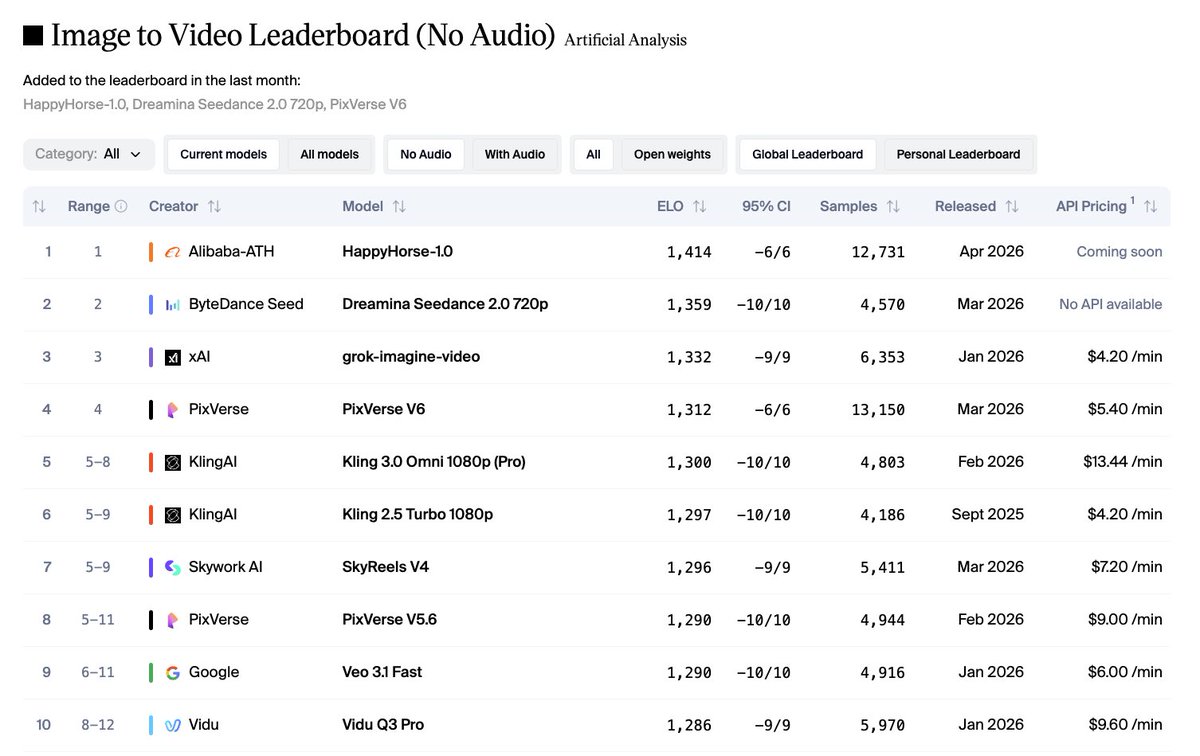Screen dimensions: 1200x756
Task: Switch to Open weights models only
Action: tap(672, 154)
